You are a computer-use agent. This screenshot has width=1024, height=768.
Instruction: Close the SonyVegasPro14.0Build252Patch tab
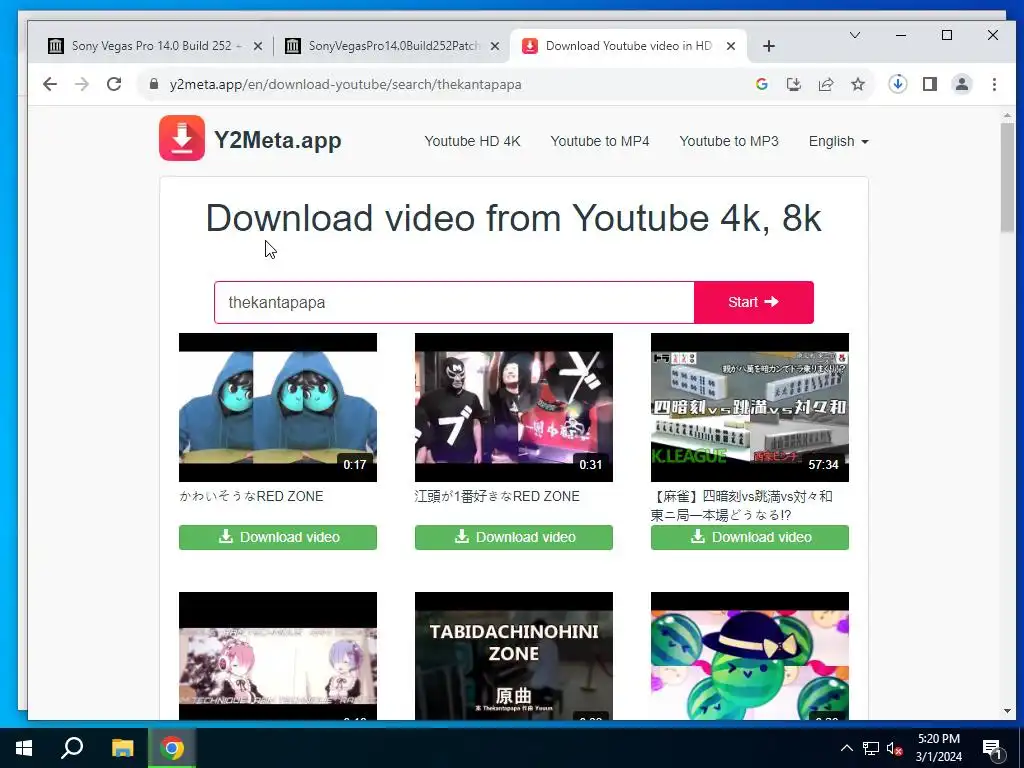(495, 46)
